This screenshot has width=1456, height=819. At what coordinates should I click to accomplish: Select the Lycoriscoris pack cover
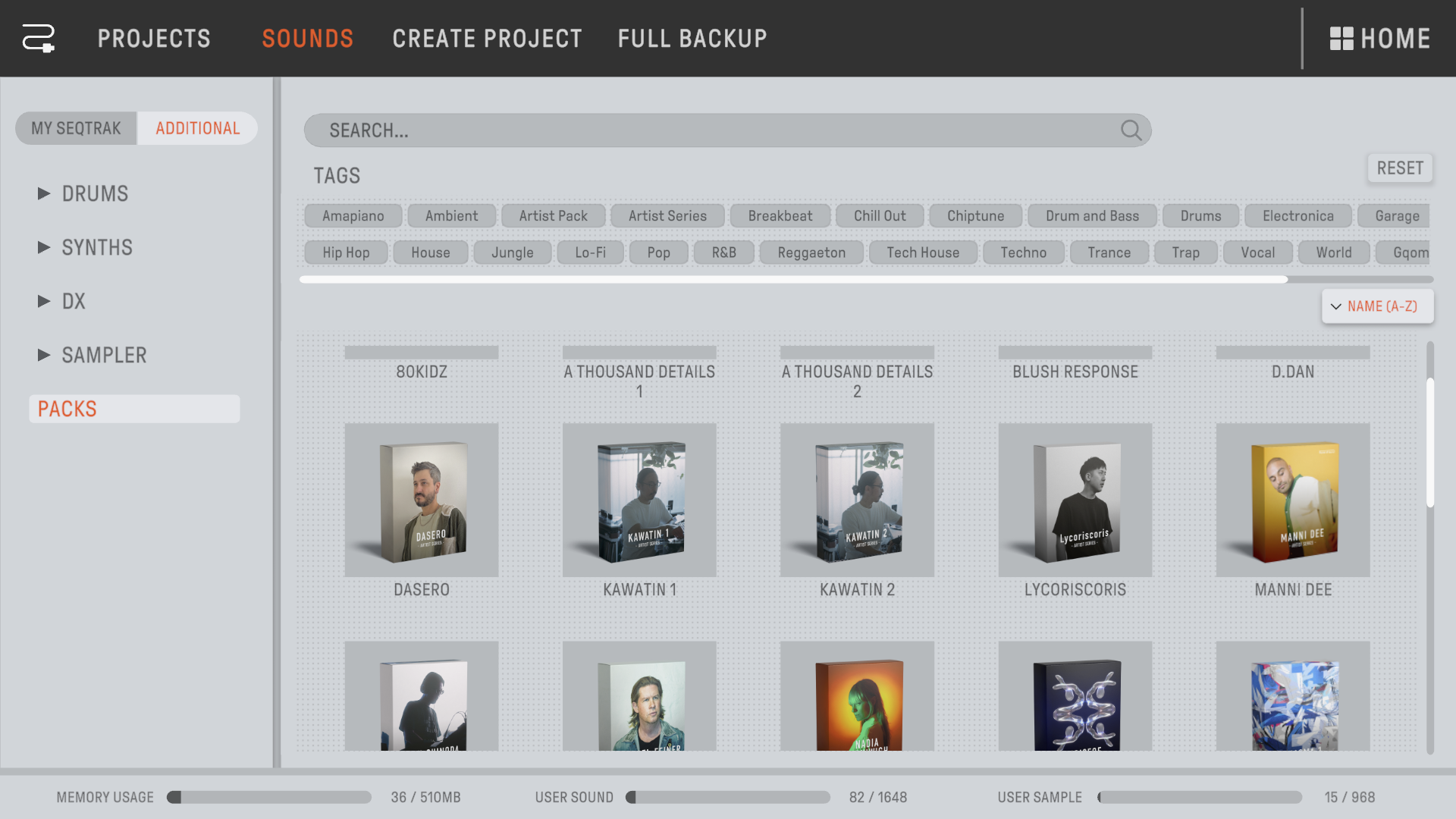pos(1075,500)
